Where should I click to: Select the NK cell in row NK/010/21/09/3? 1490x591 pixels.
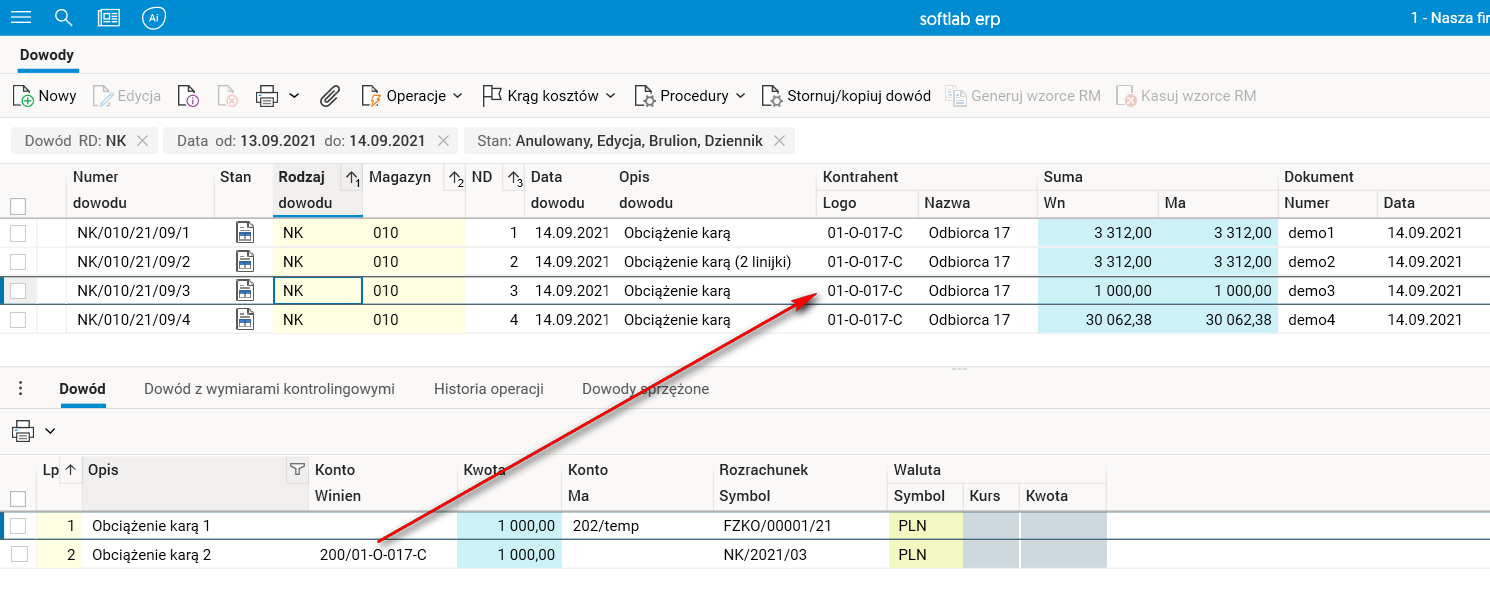coord(318,291)
